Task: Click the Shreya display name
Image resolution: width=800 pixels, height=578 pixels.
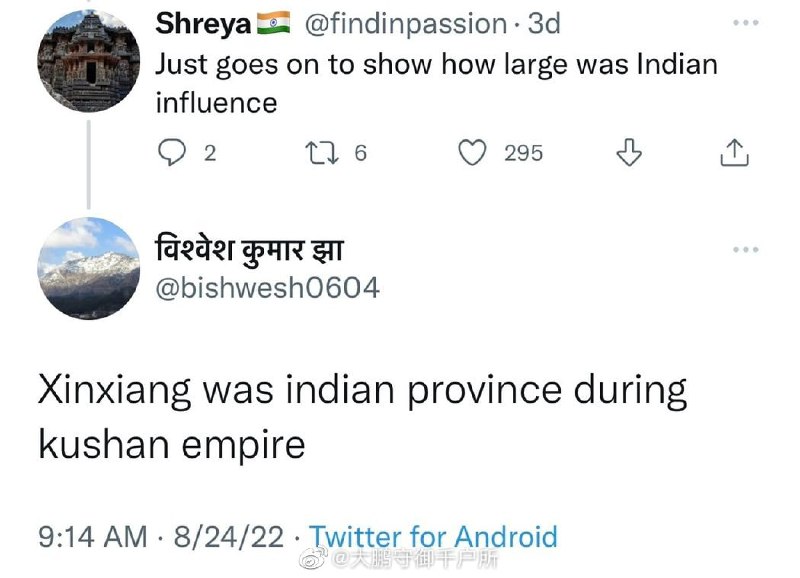Action: tap(203, 24)
